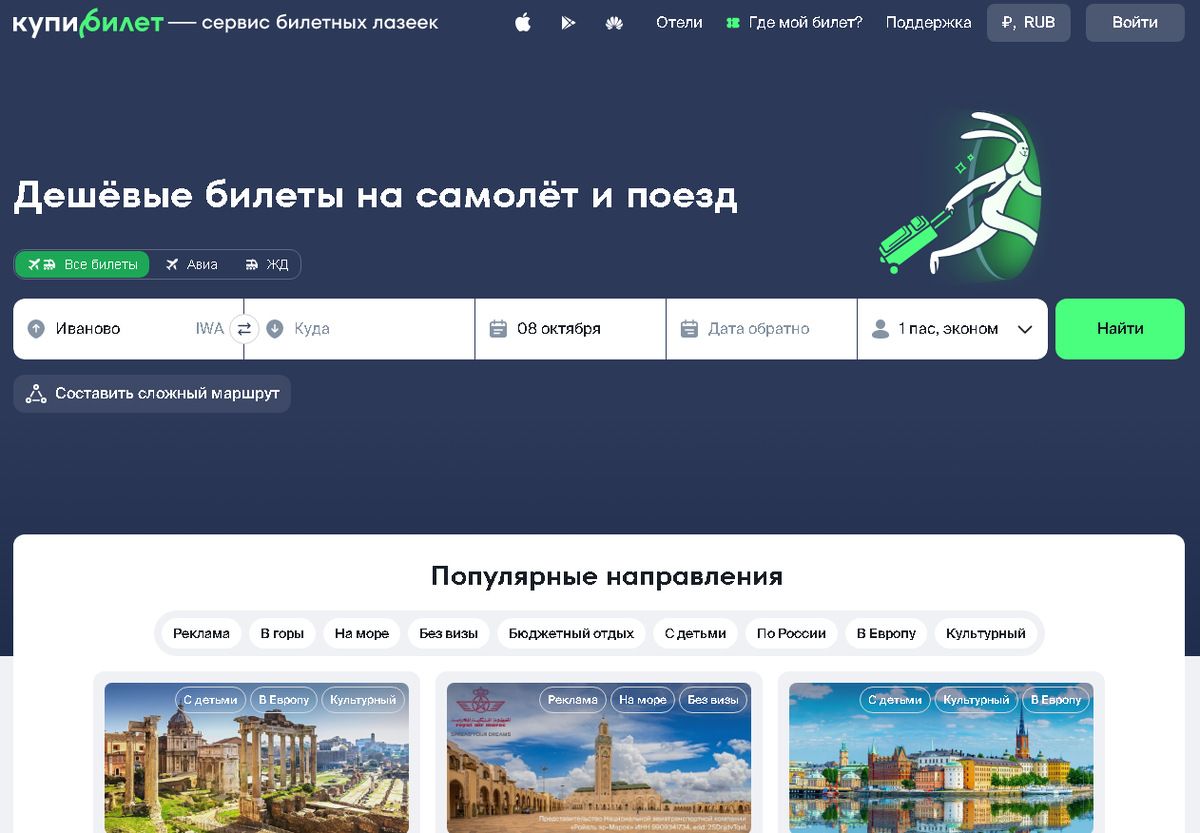The image size is (1200, 833).
Task: Filter destinations by В горы chip
Action: 282,633
